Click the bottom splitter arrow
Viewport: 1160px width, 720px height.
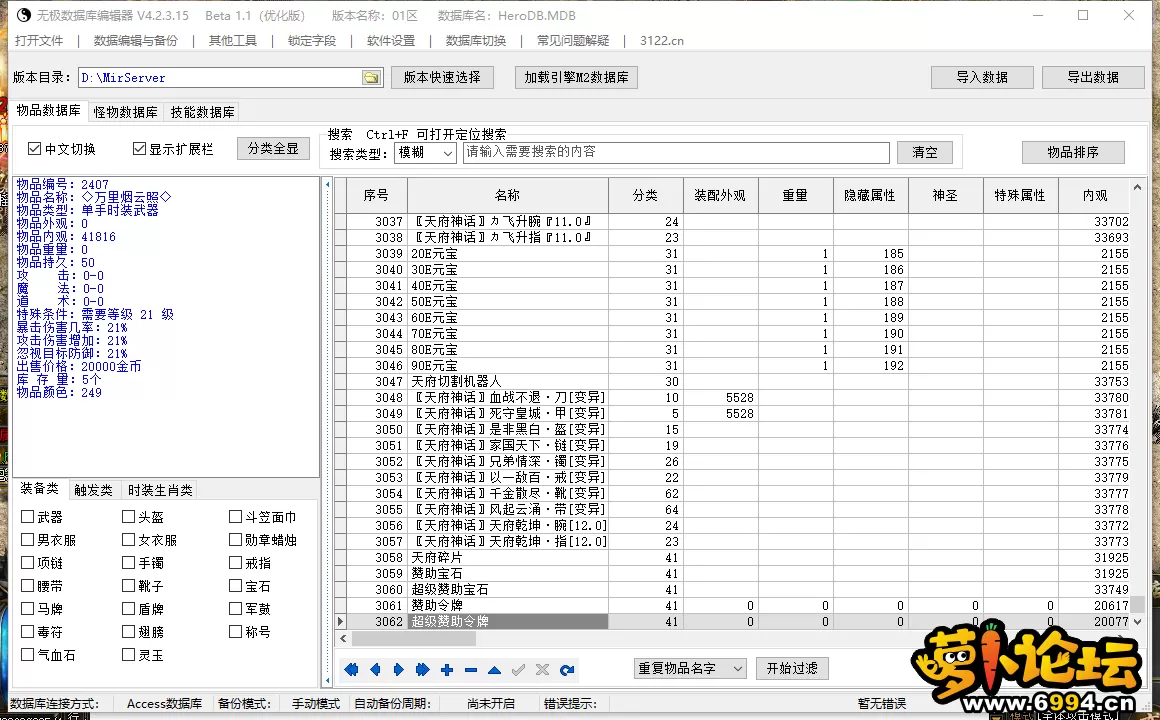(x=328, y=679)
